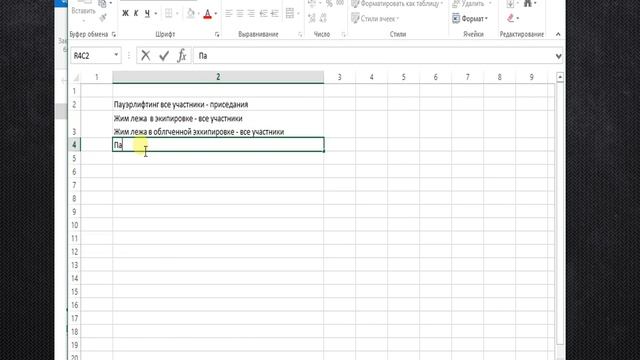Toggle italic (К) formatting
640x360 pixels.
pos(136,13)
